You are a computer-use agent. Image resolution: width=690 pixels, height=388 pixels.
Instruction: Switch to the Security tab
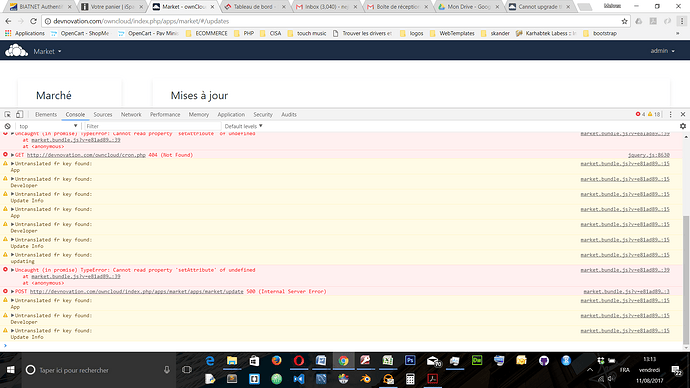[263, 114]
